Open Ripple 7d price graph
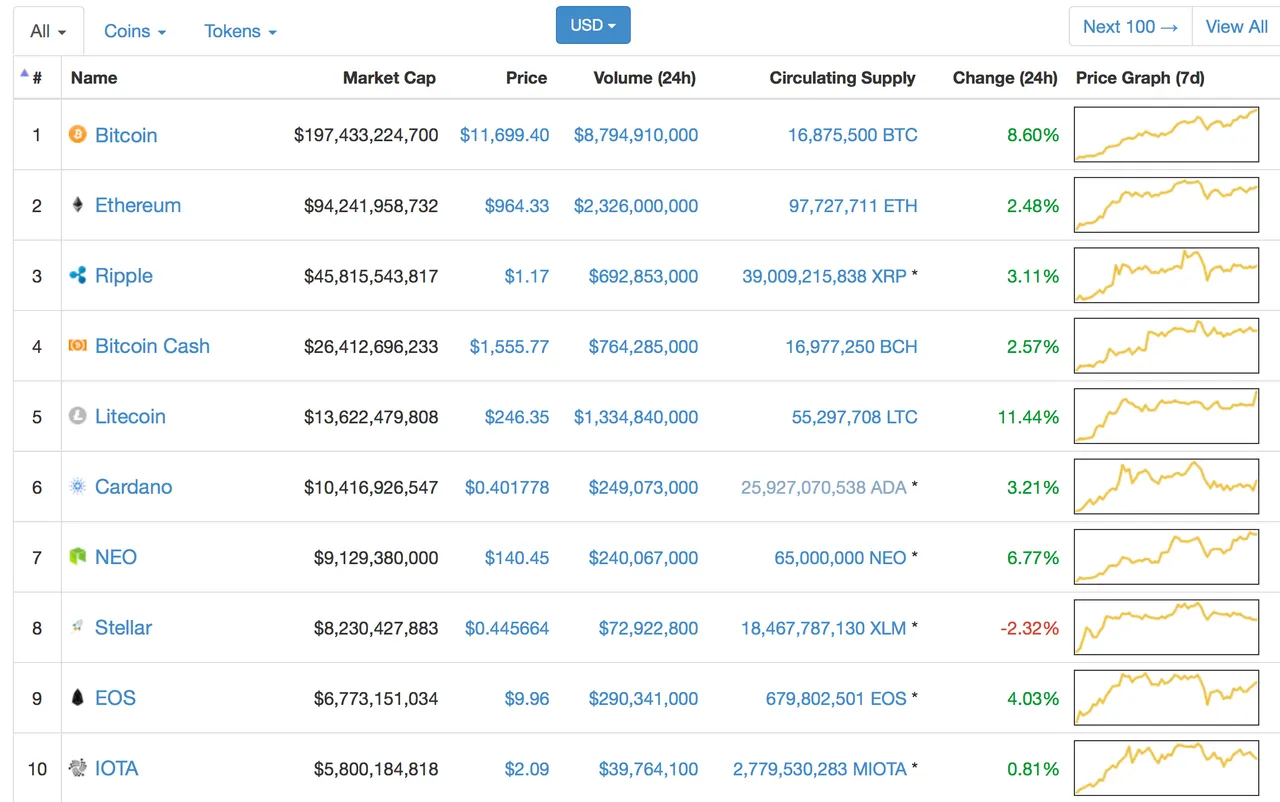 click(x=1166, y=275)
